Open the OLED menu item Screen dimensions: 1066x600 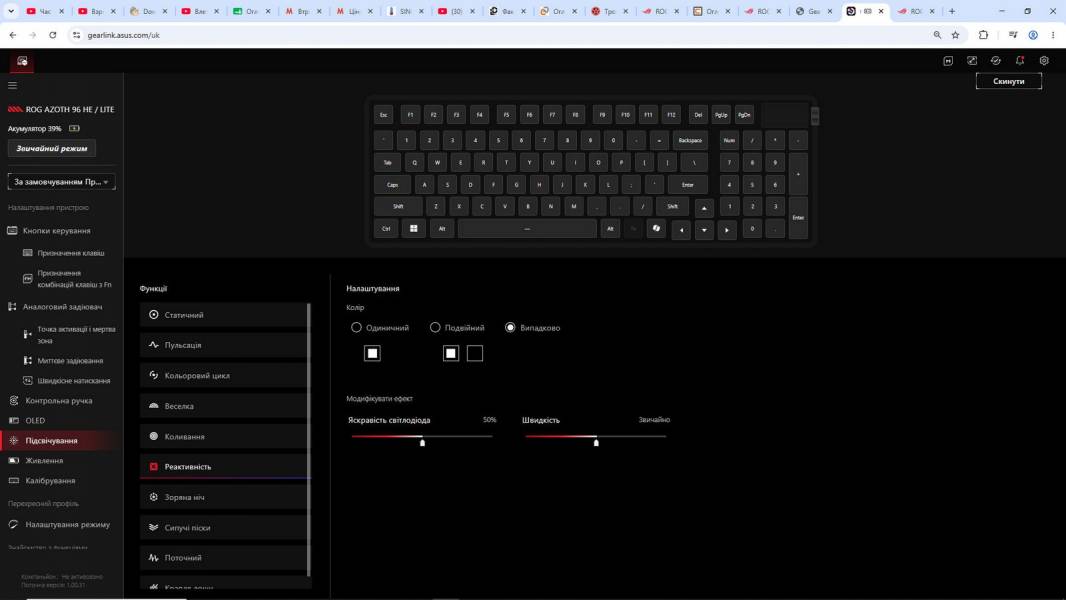point(35,421)
